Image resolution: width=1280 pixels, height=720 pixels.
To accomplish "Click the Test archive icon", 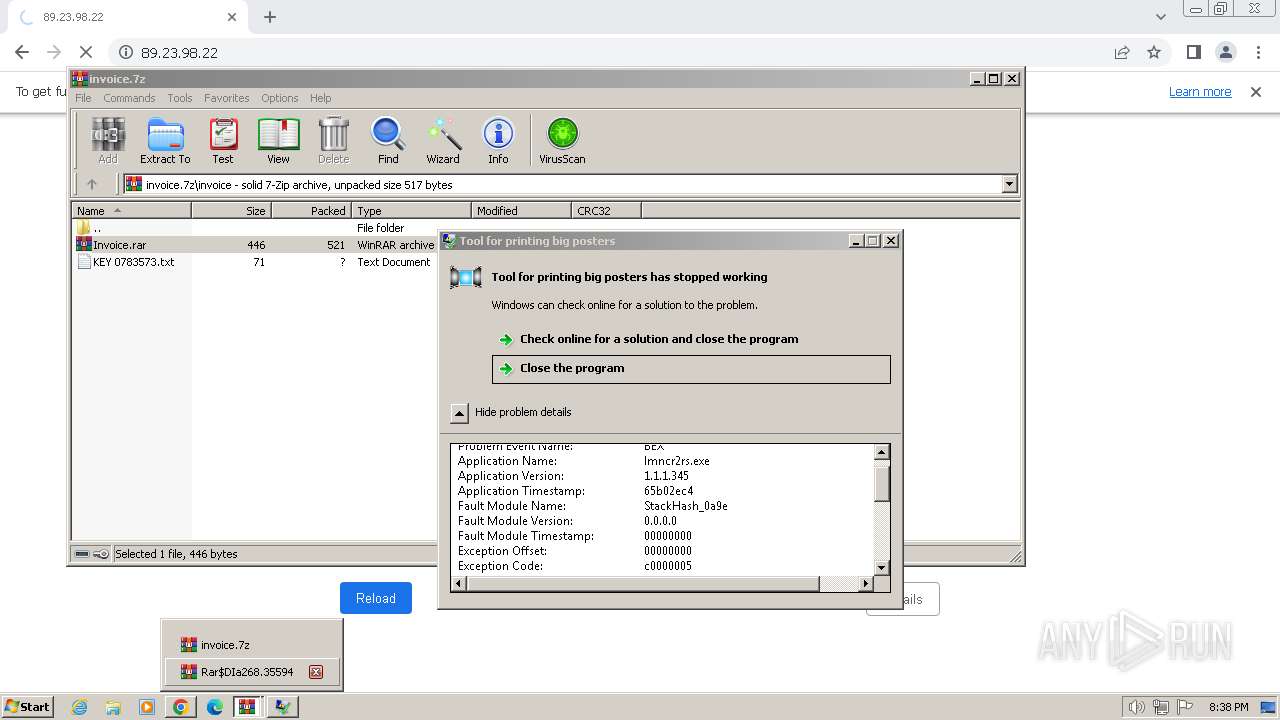I will (223, 140).
